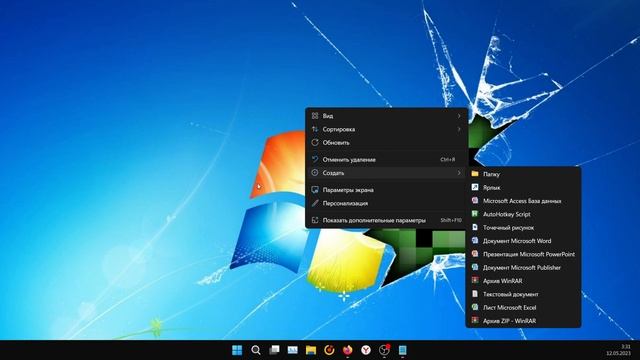Open the orange circular app icon on taskbar
Image resolution: width=640 pixels, height=360 pixels.
click(329, 350)
